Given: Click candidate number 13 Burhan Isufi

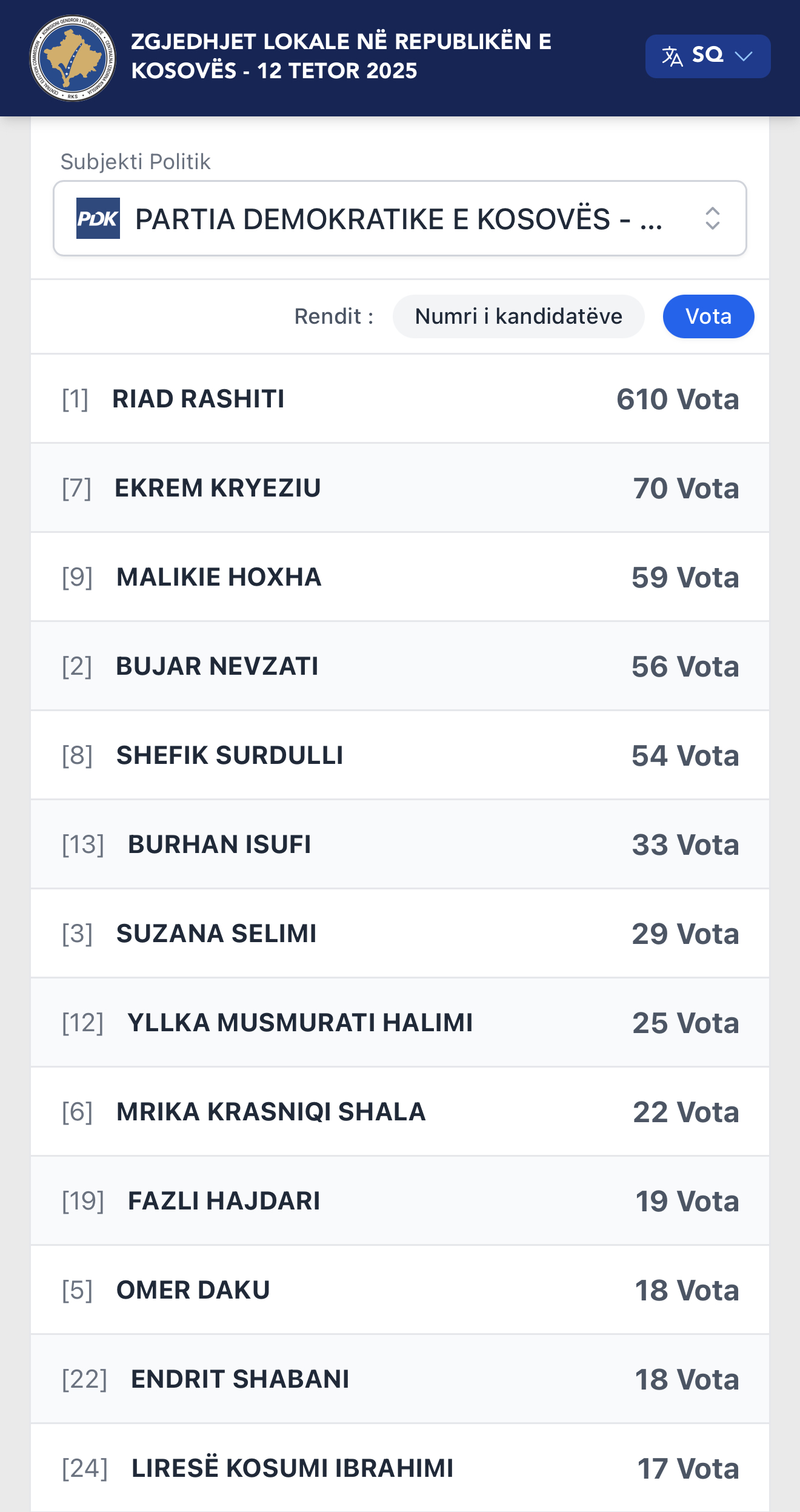Looking at the screenshot, I should coord(399,845).
